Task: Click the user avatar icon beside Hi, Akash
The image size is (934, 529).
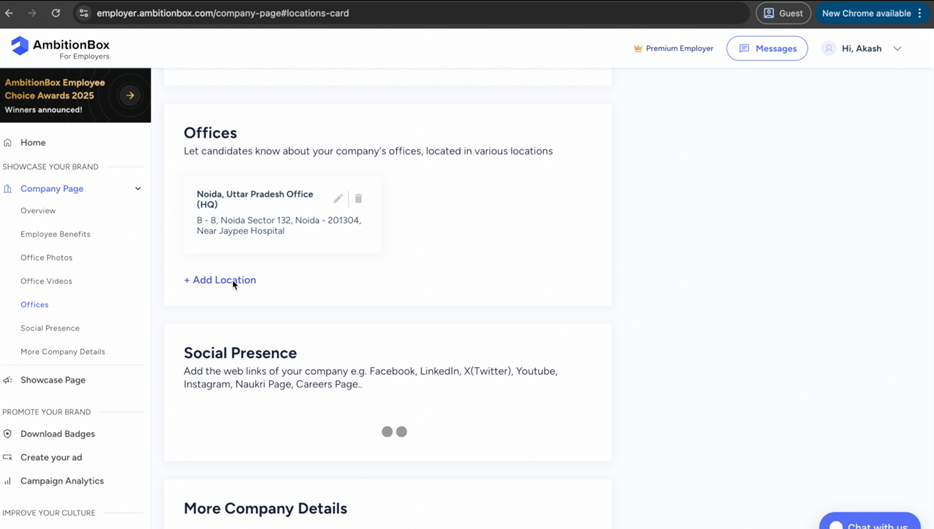Action: click(x=828, y=48)
